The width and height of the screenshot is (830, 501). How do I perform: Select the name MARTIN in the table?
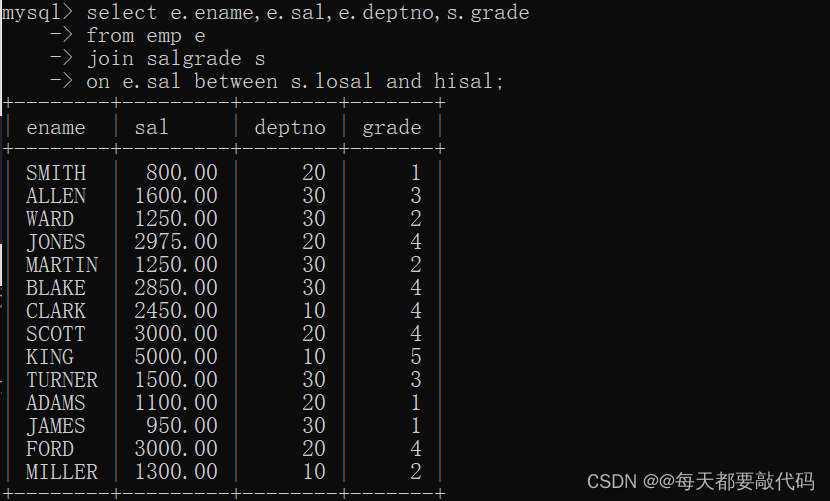pos(62,265)
